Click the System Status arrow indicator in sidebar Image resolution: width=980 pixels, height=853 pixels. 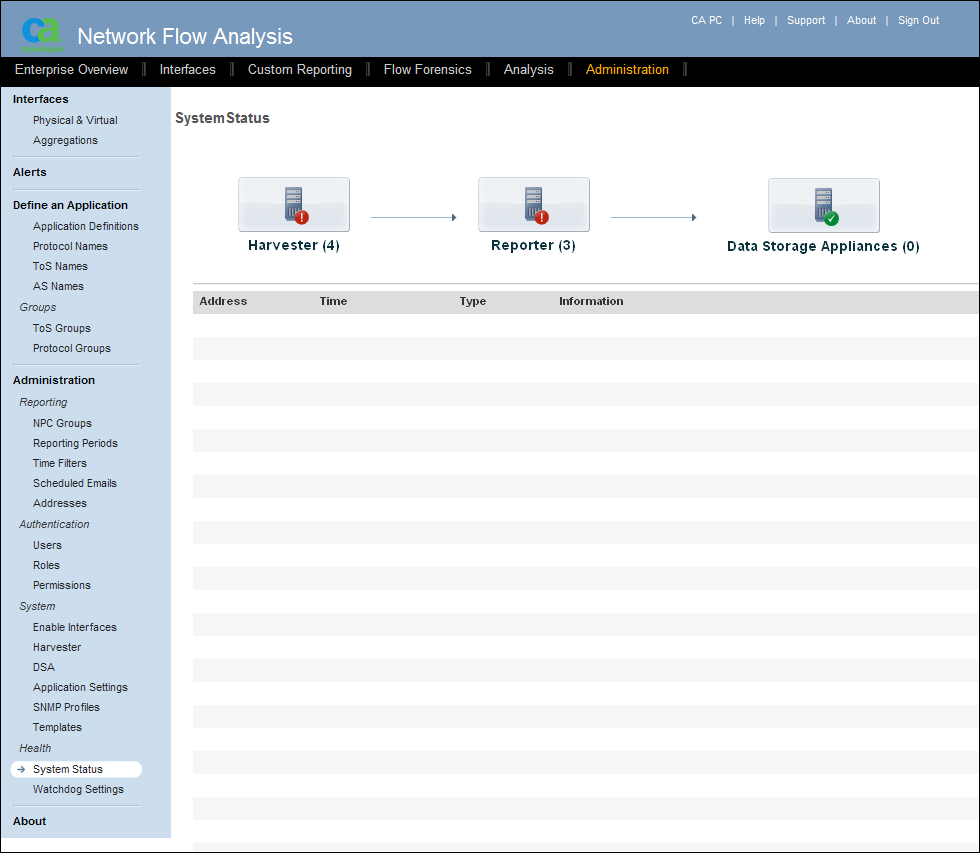click(19, 769)
